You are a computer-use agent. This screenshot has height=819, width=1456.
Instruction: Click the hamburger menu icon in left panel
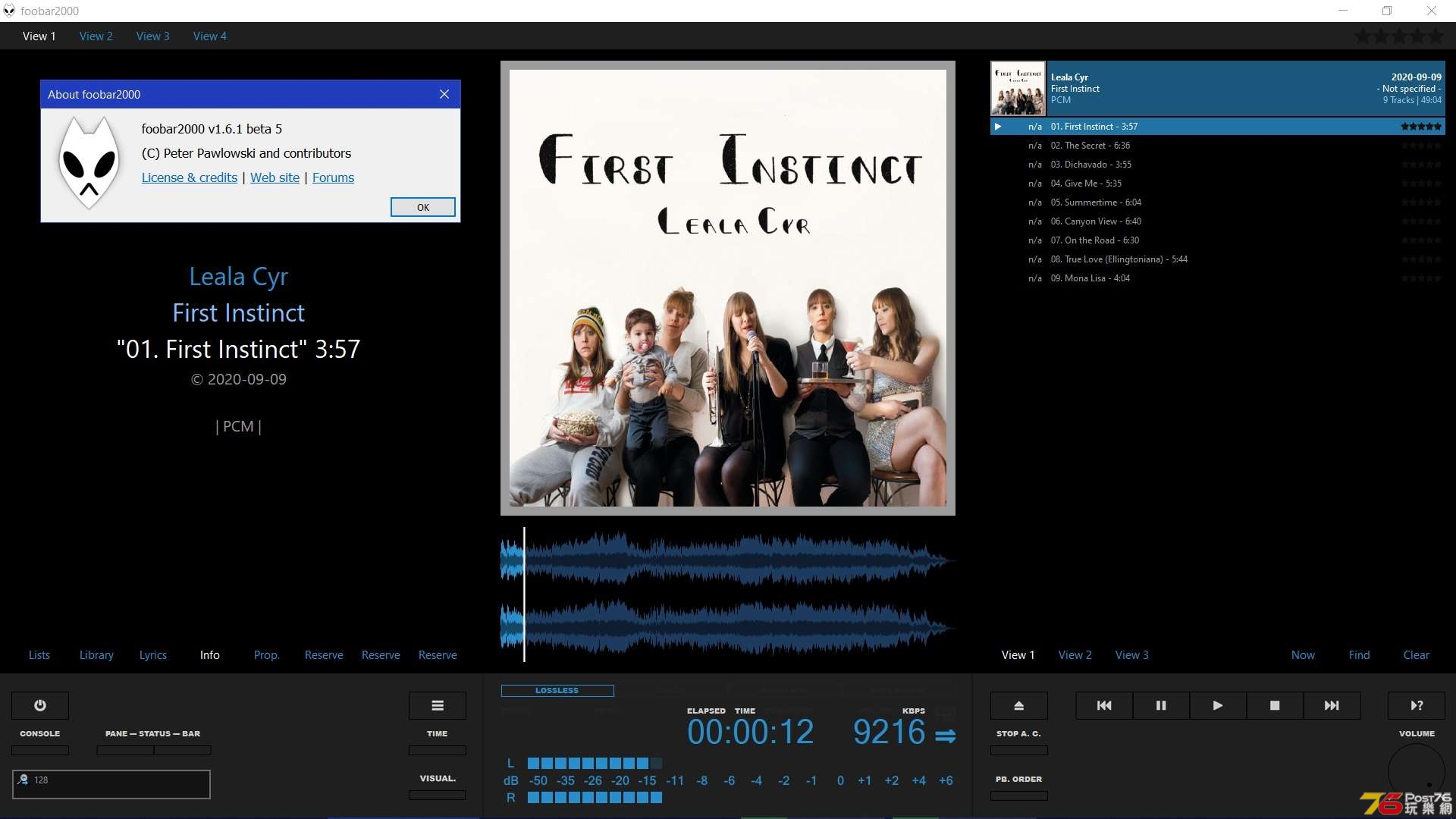coord(437,705)
